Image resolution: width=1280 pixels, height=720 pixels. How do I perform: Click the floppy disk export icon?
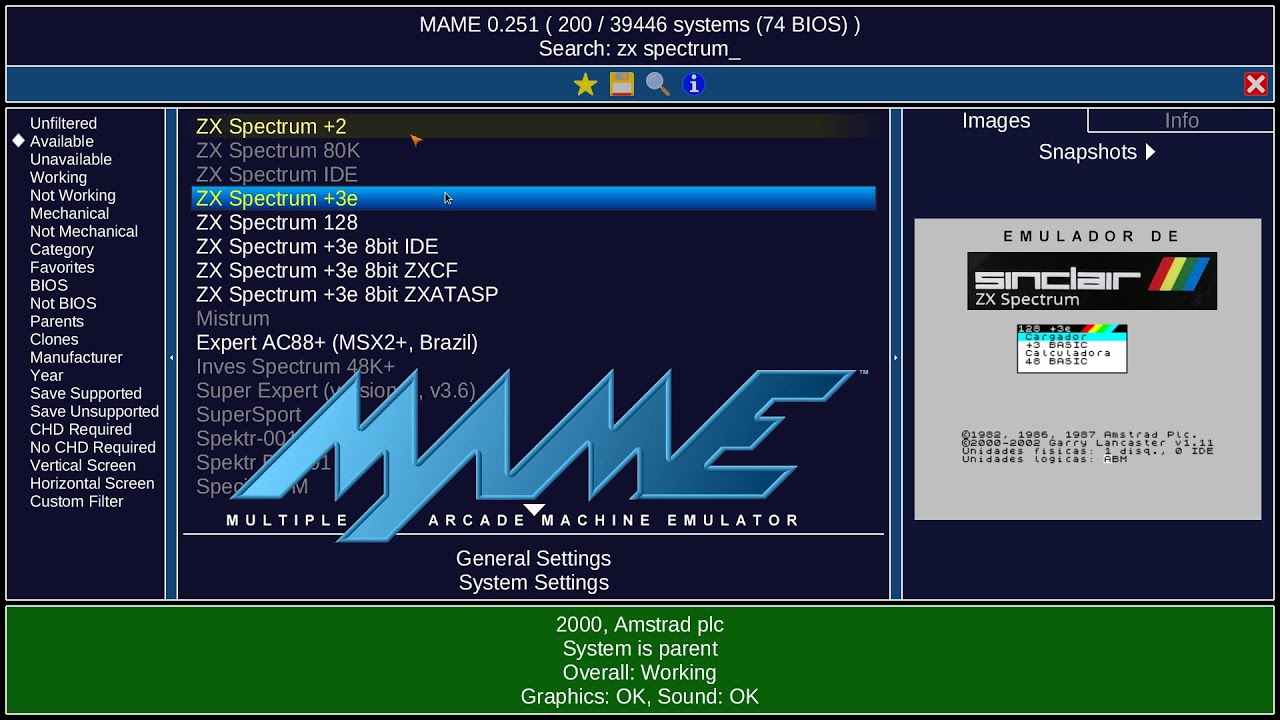pyautogui.click(x=622, y=85)
